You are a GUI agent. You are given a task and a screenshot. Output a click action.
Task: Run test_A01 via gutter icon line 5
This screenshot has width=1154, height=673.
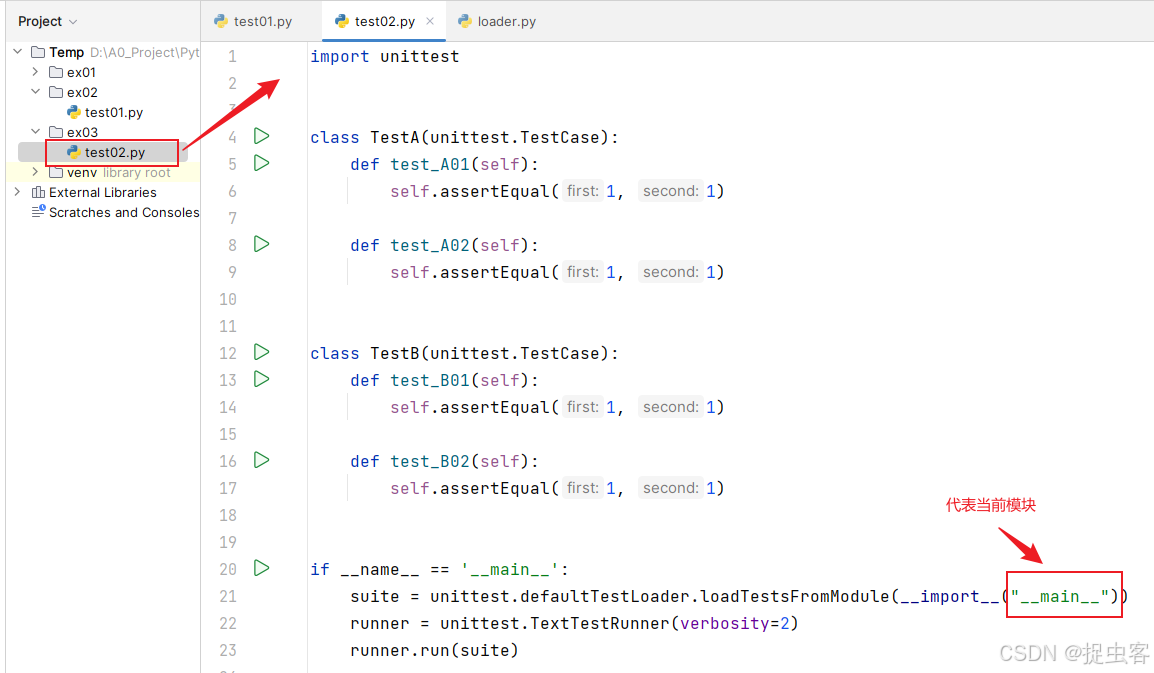click(x=261, y=163)
